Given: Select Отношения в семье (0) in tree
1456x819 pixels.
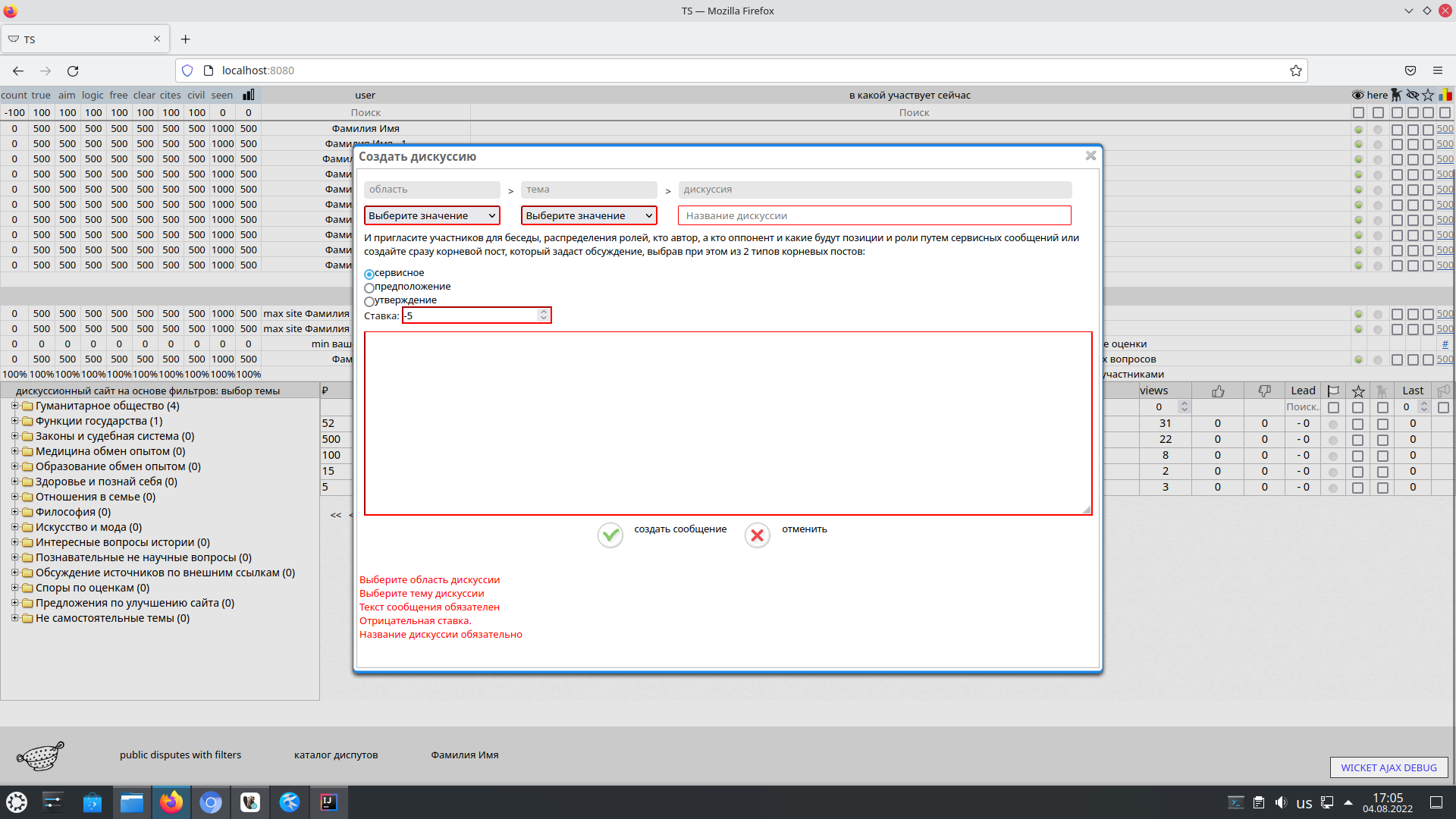Looking at the screenshot, I should click(96, 497).
